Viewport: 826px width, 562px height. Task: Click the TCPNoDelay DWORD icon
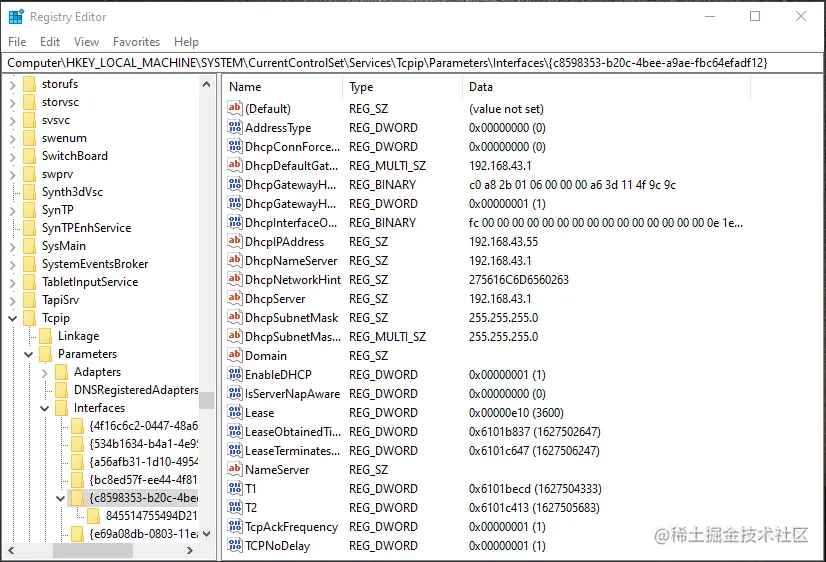tap(234, 545)
